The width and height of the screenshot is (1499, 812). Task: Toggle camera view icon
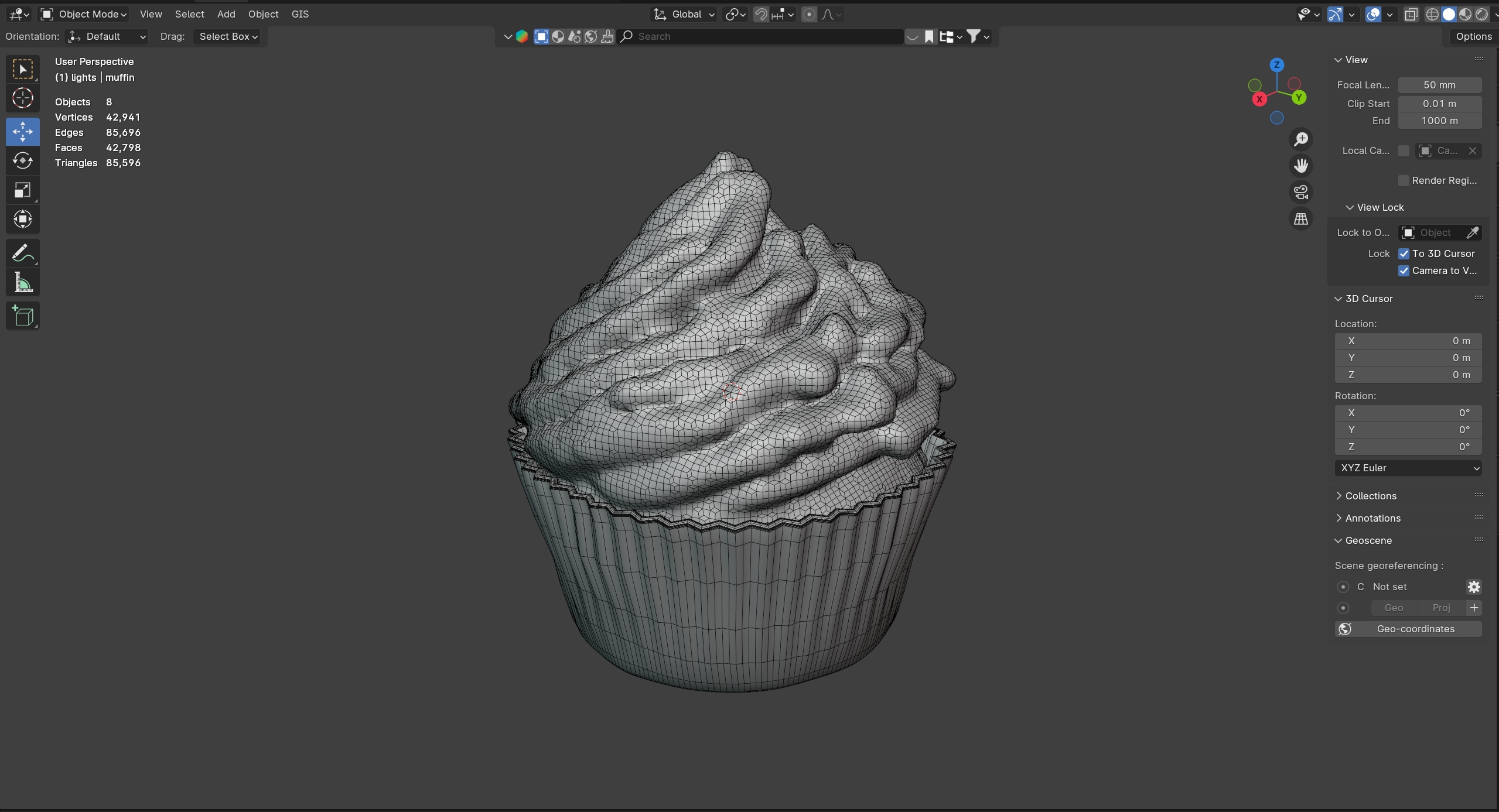pos(1300,192)
